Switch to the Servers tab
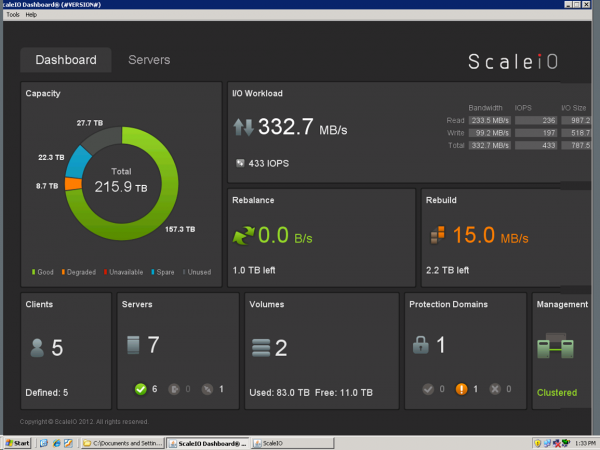 149,60
